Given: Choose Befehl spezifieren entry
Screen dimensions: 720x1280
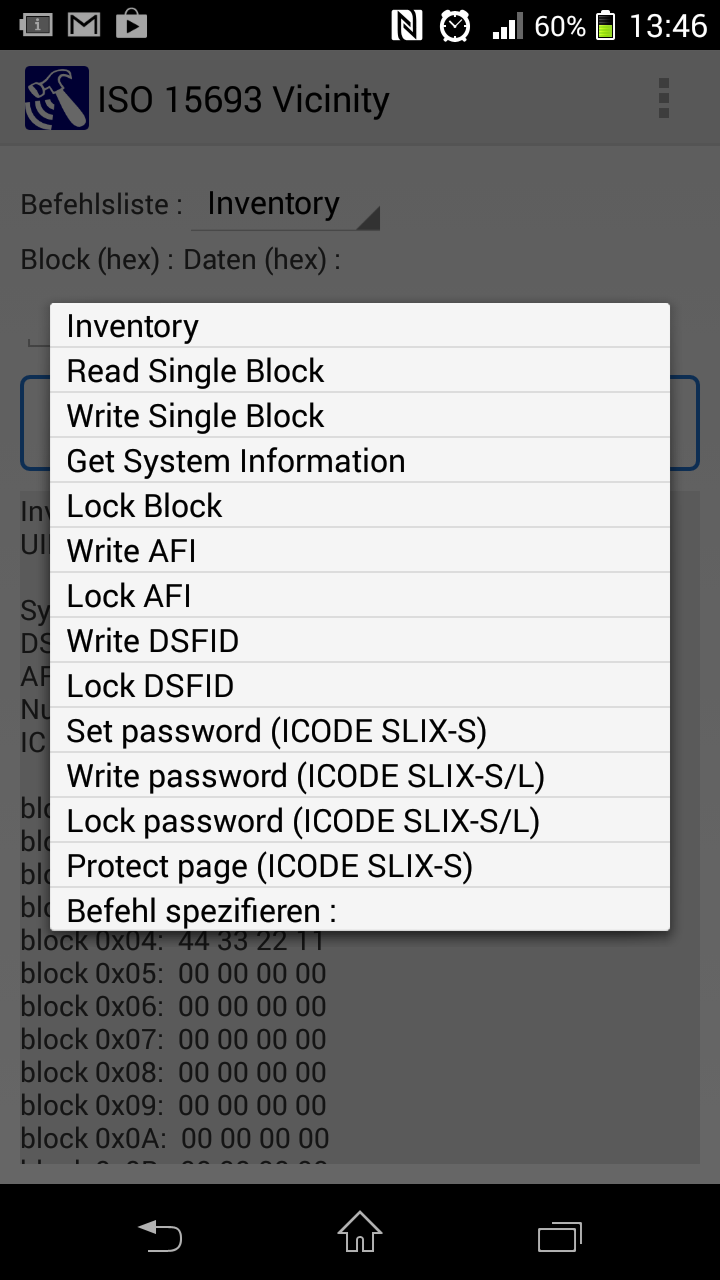Looking at the screenshot, I should (360, 910).
